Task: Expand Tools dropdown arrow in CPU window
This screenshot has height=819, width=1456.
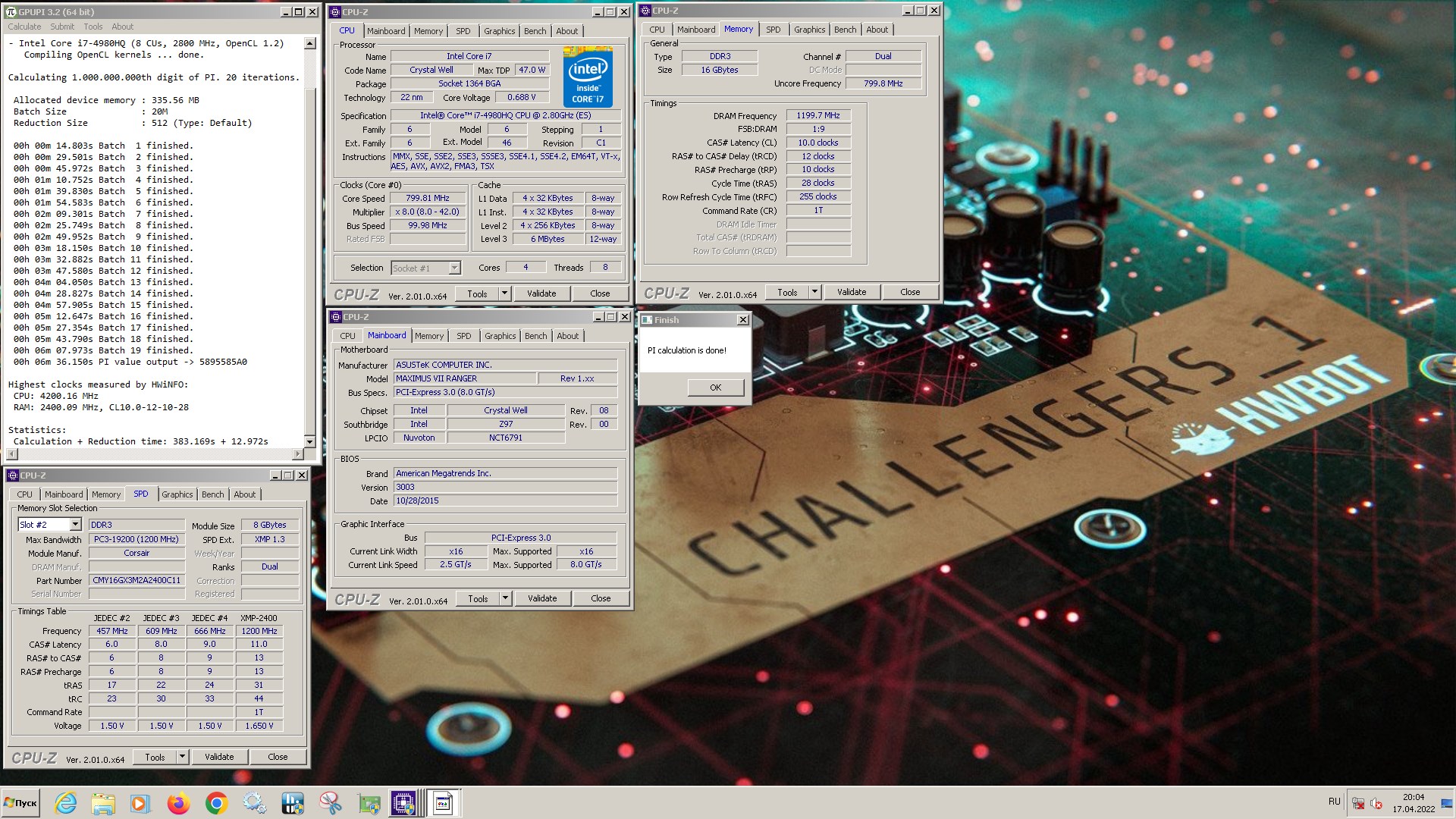Action: coord(504,293)
